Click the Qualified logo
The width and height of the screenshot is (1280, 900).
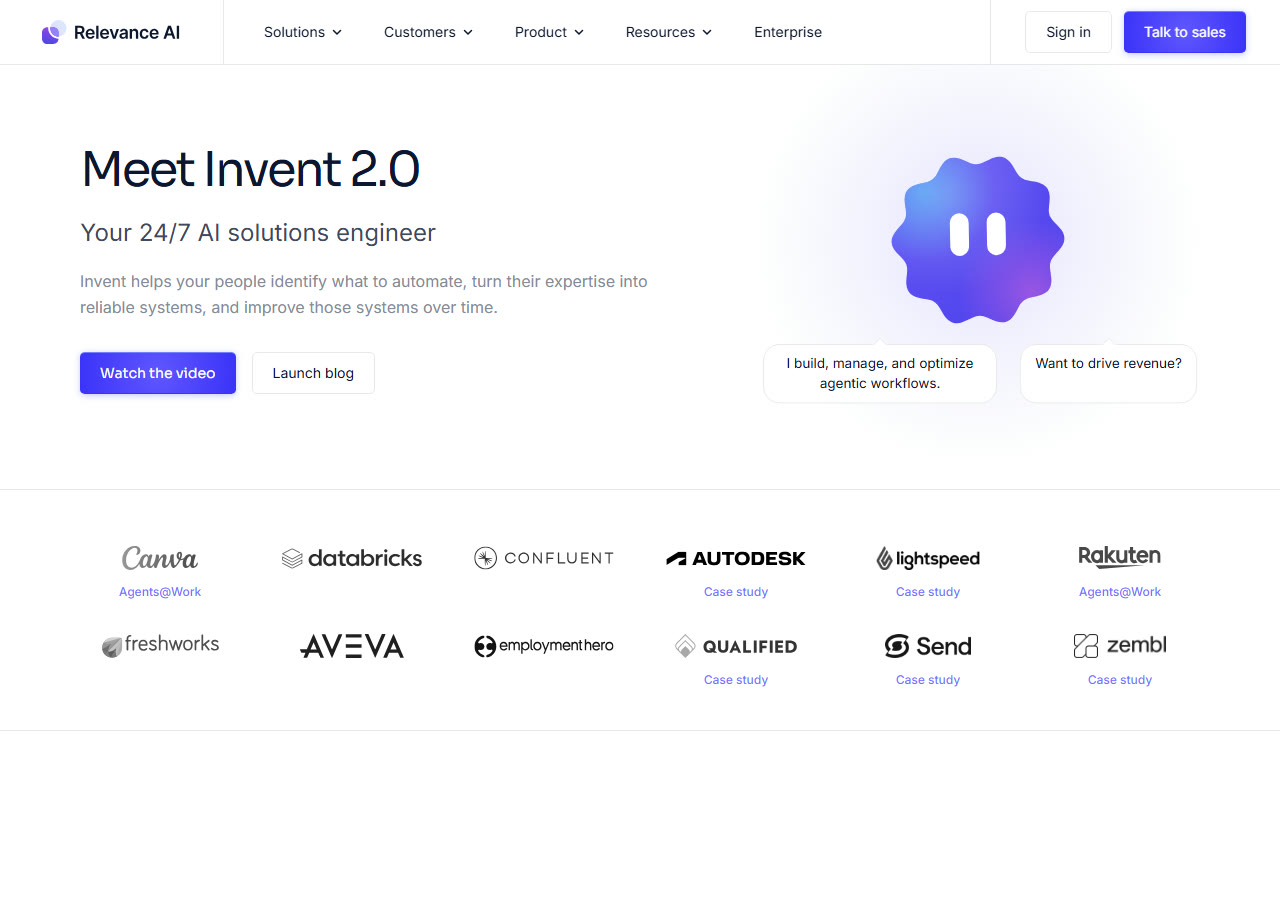pyautogui.click(x=736, y=646)
